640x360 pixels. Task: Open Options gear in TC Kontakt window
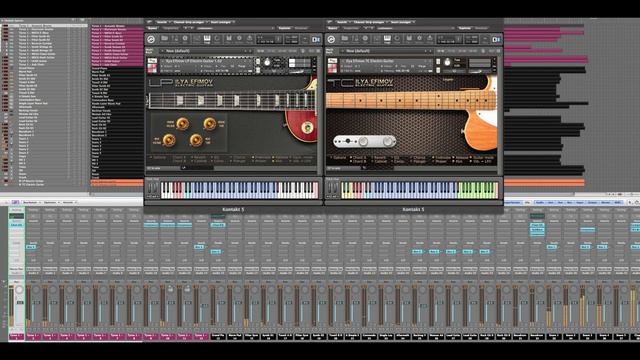pos(420,39)
